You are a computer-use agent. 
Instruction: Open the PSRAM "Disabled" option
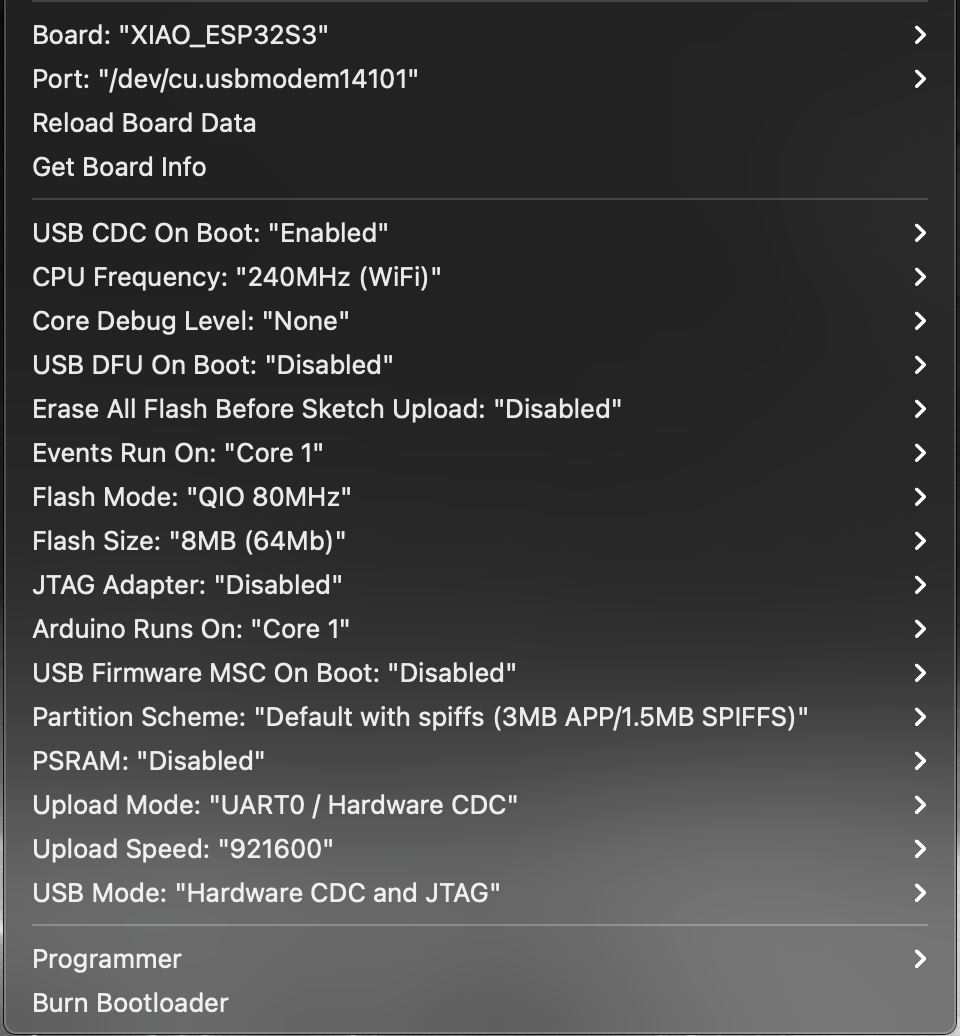click(x=480, y=761)
